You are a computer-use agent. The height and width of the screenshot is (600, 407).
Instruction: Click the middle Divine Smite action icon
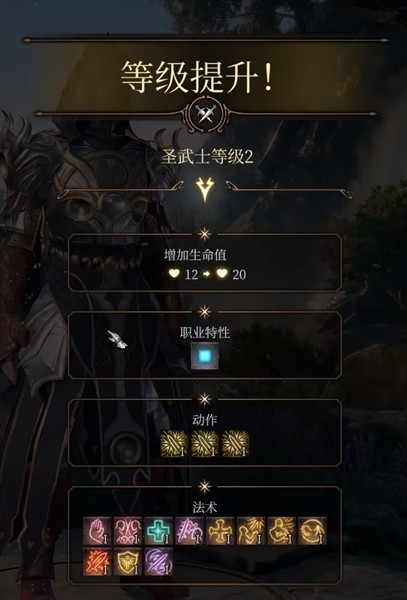click(205, 444)
